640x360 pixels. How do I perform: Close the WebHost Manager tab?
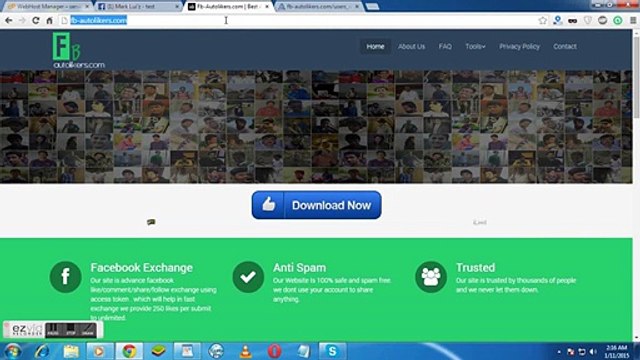pyautogui.click(x=87, y=7)
